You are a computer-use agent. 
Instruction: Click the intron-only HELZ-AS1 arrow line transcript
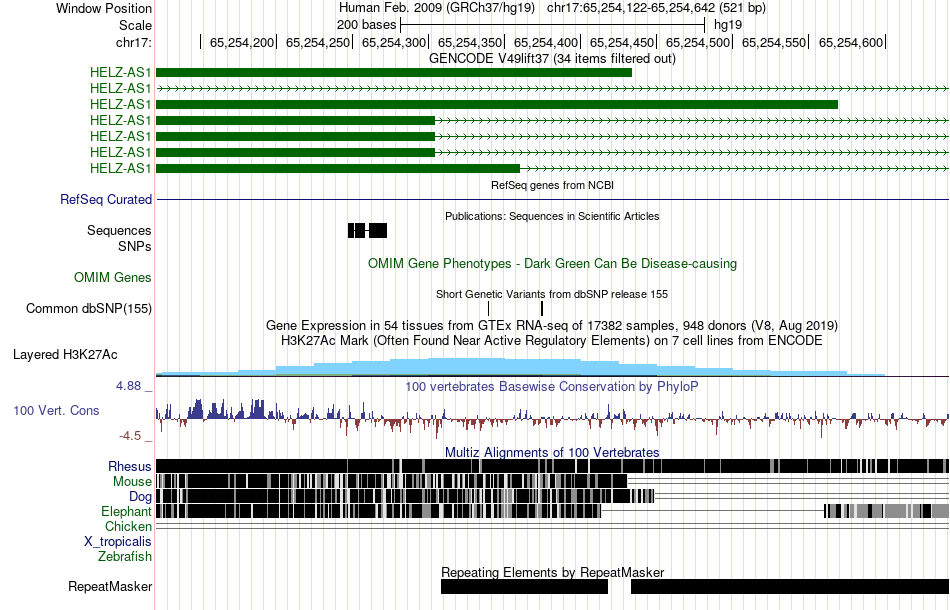[x=552, y=88]
